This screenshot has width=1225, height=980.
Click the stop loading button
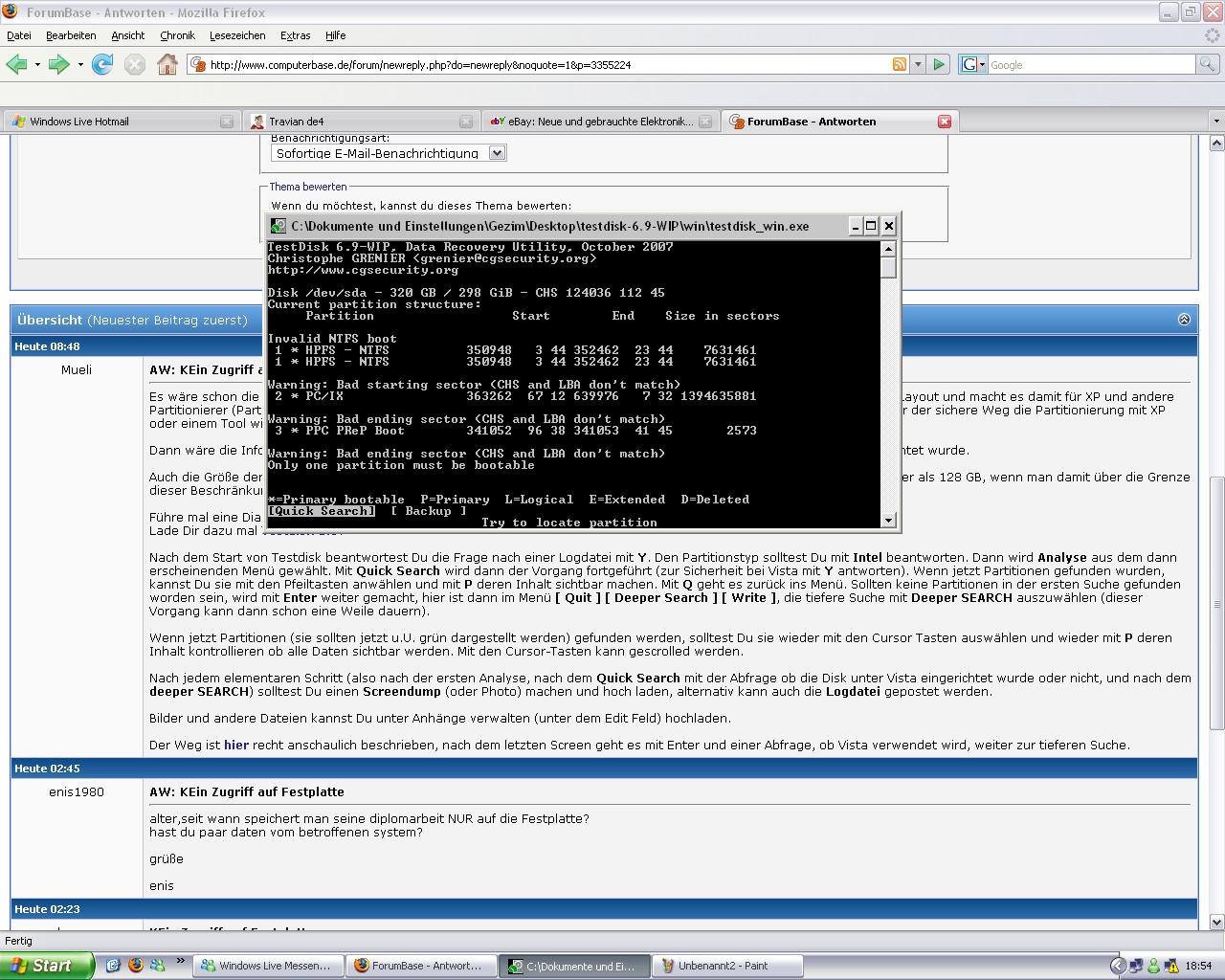click(x=135, y=64)
